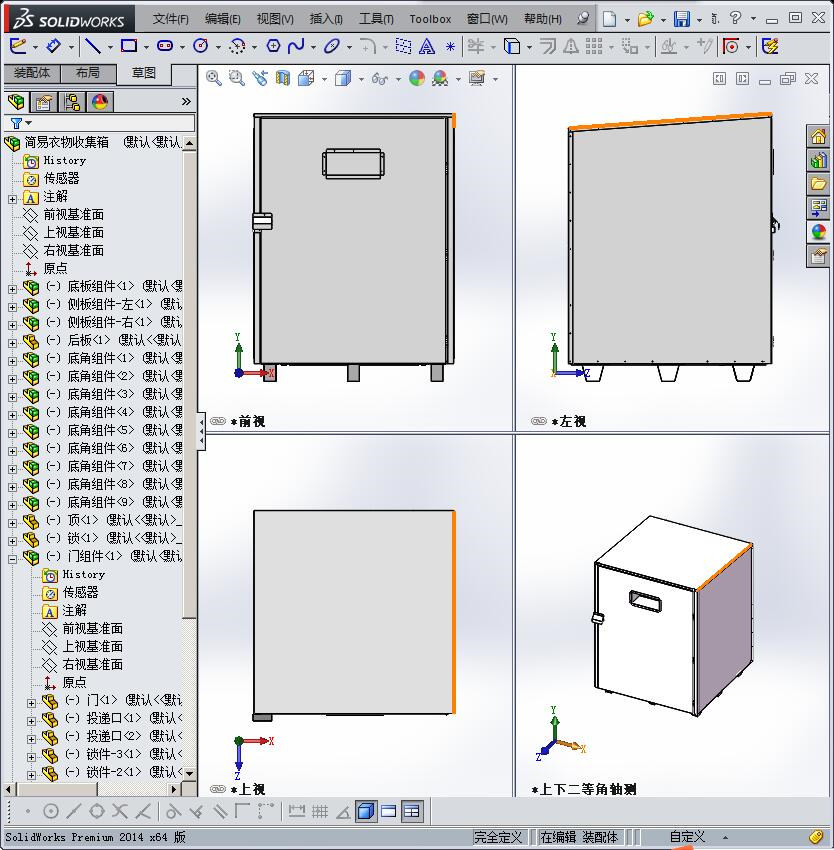Open the DisplayManager tab

(x=100, y=102)
